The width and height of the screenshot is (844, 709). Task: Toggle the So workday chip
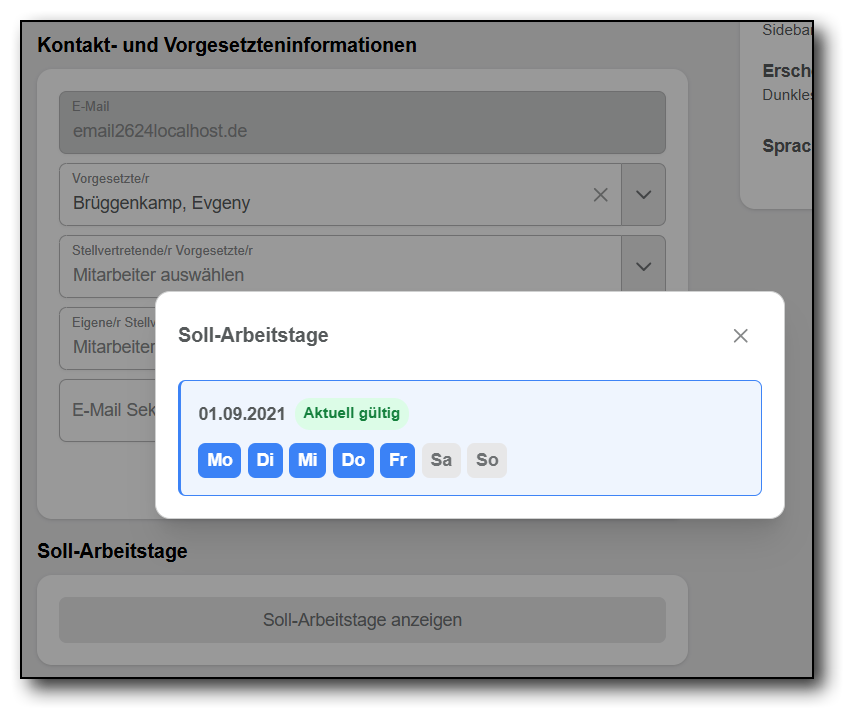487,460
